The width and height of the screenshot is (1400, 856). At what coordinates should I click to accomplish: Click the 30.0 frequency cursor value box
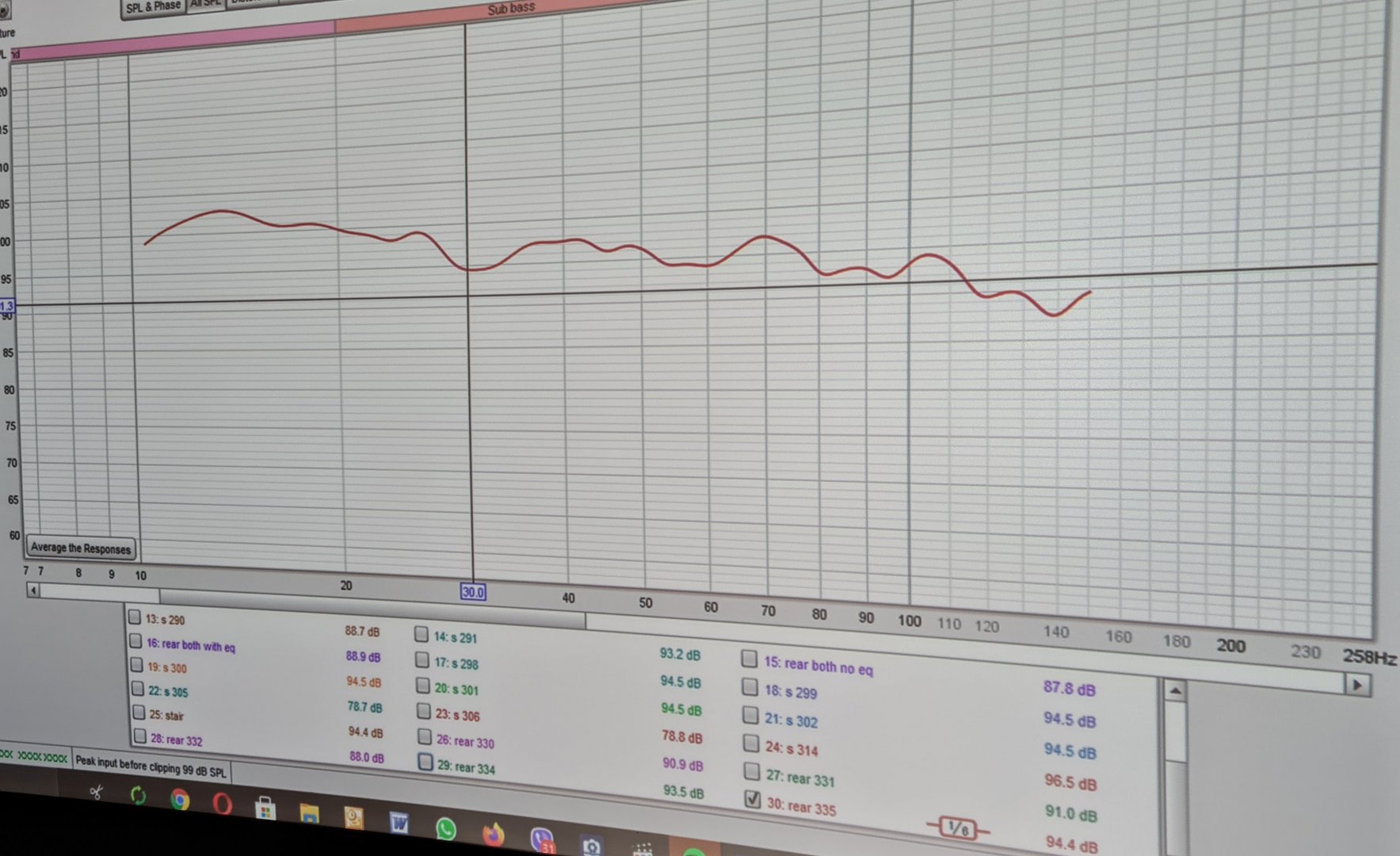(473, 592)
